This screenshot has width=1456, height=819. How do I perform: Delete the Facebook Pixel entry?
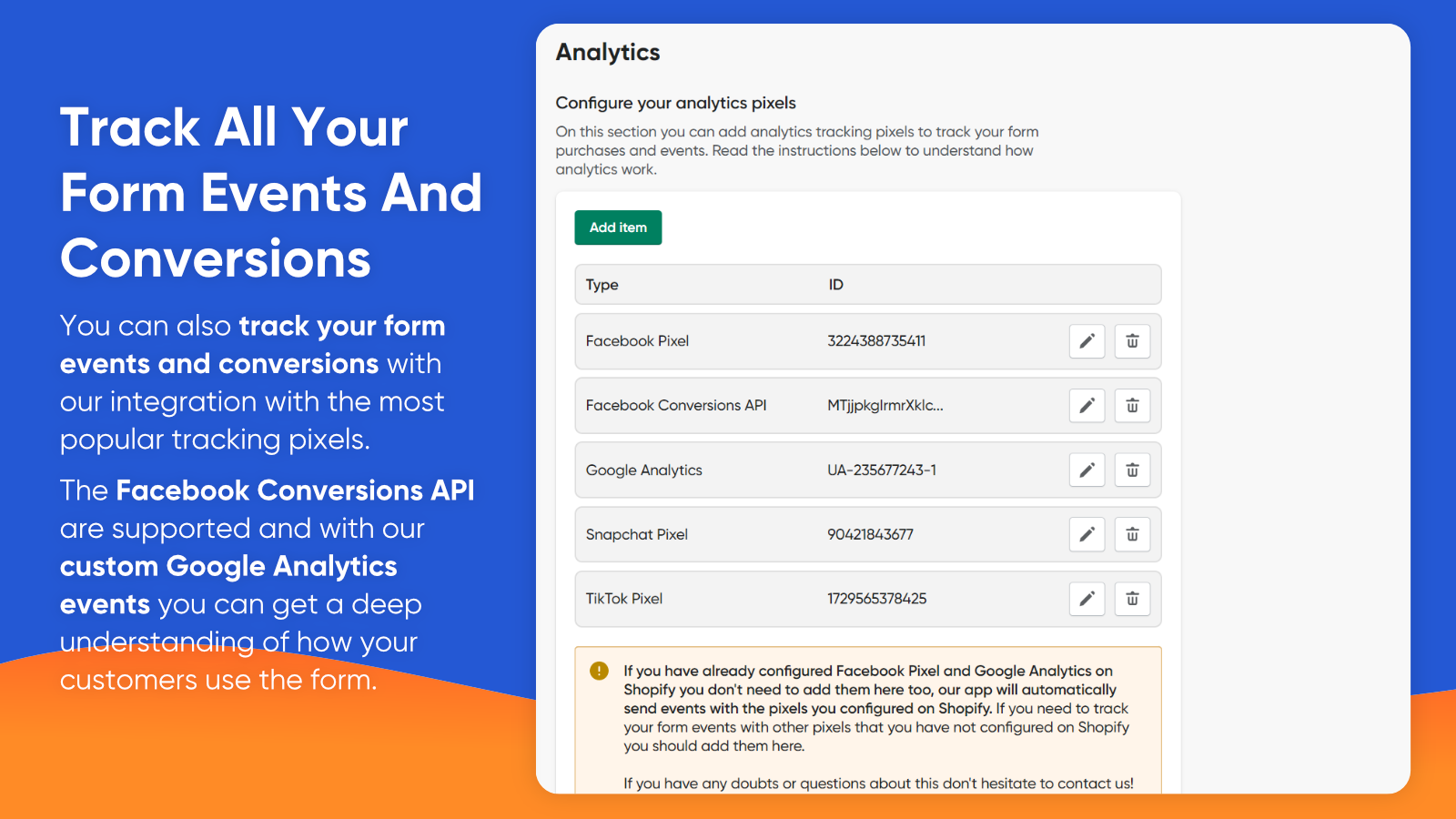(1132, 341)
